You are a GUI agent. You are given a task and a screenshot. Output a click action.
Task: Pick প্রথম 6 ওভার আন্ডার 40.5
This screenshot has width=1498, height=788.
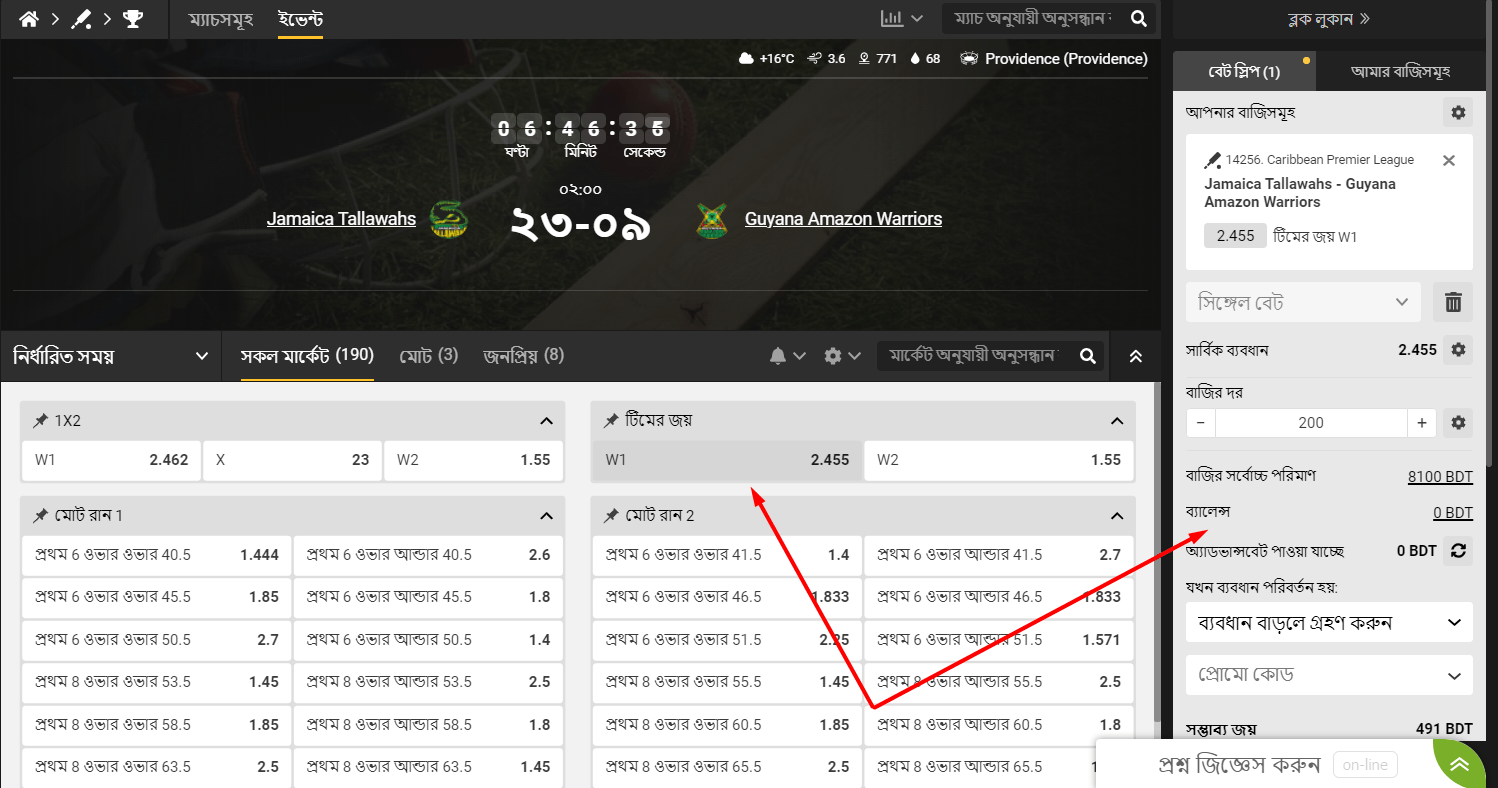click(428, 554)
